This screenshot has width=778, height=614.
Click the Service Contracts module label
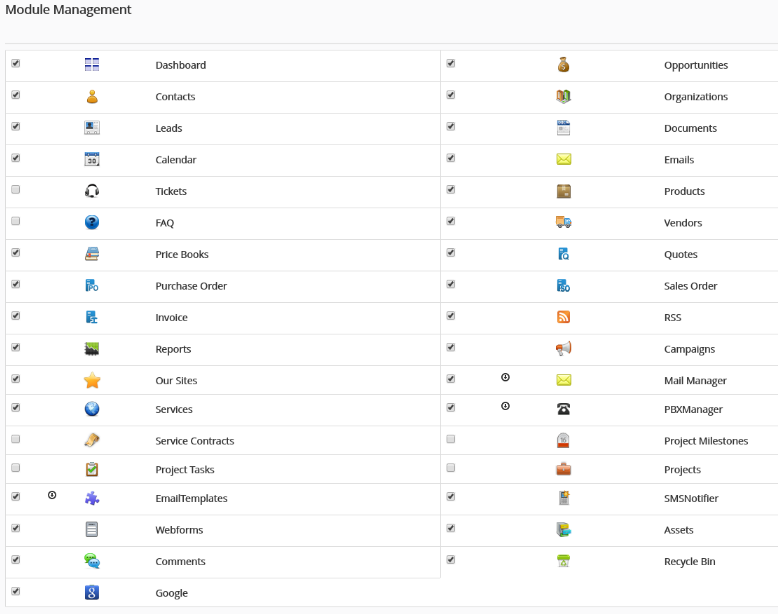(194, 441)
